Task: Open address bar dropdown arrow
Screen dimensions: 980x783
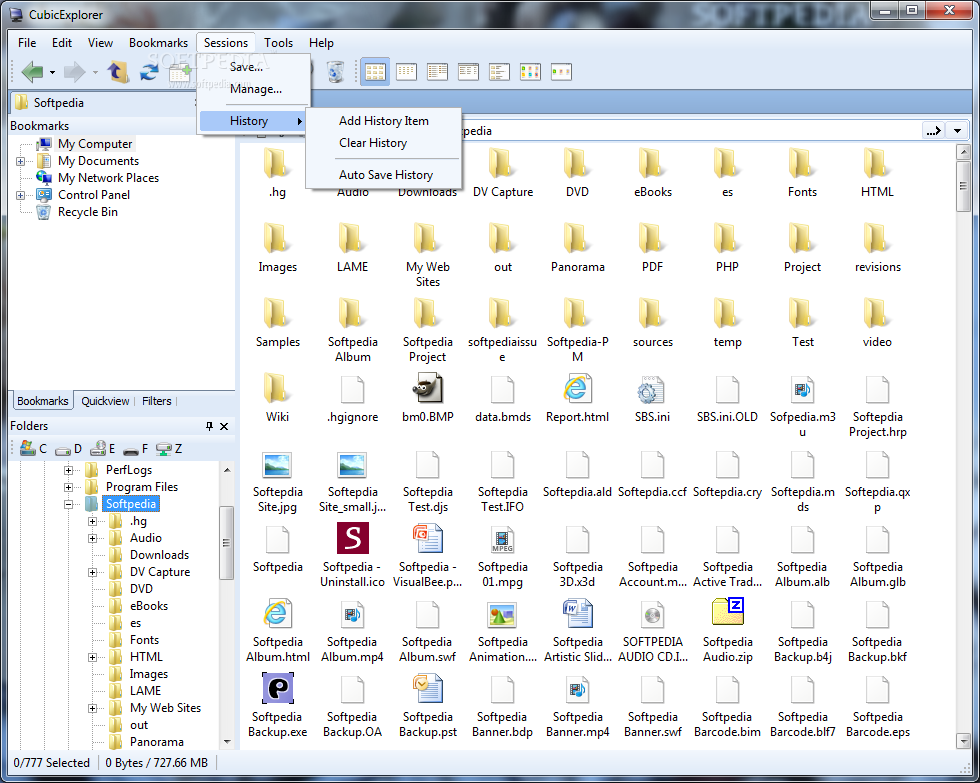Action: [x=958, y=131]
